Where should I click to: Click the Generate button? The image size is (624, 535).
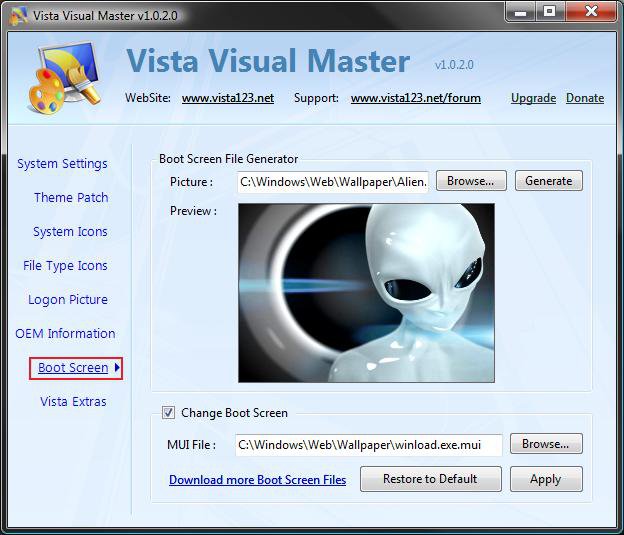[549, 181]
